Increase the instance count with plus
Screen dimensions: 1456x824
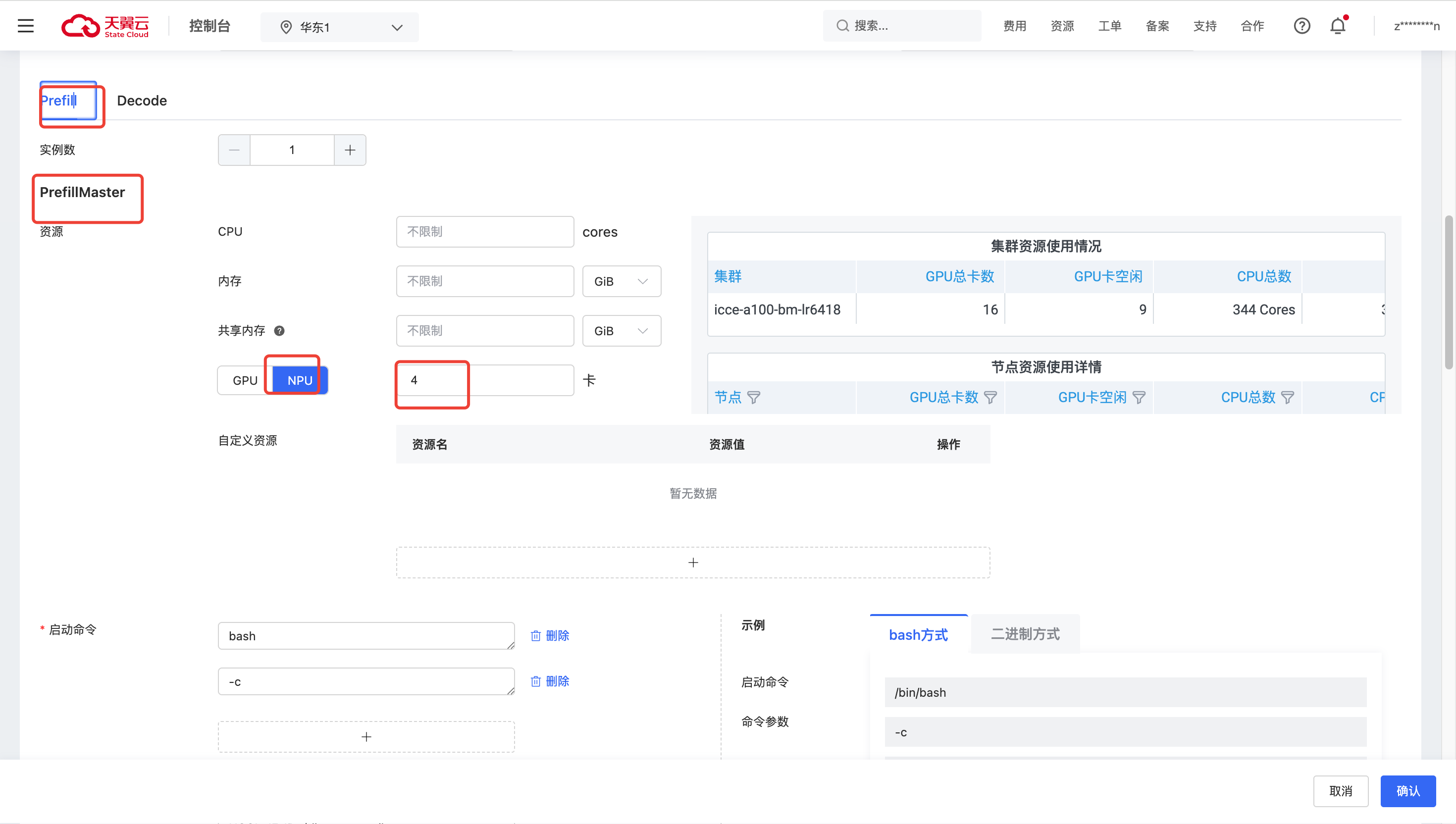click(350, 150)
